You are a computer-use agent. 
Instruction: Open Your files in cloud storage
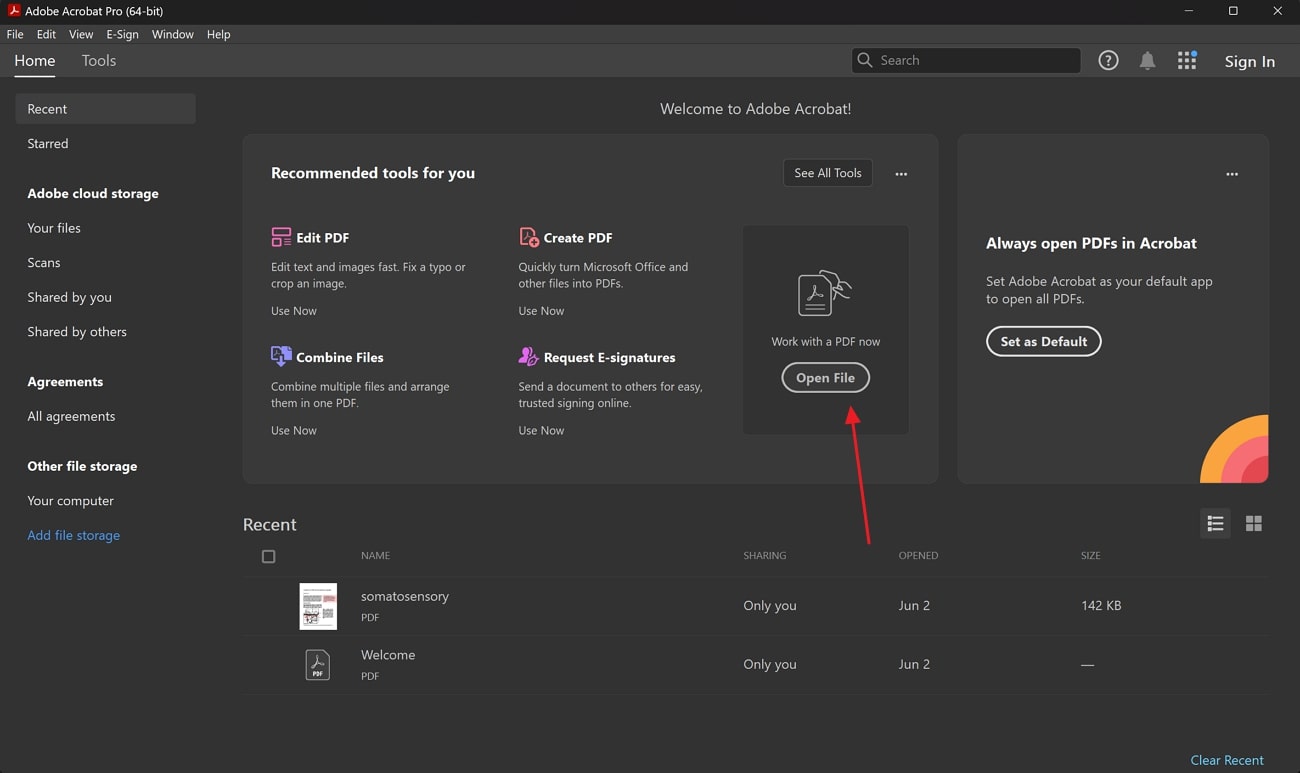[54, 228]
